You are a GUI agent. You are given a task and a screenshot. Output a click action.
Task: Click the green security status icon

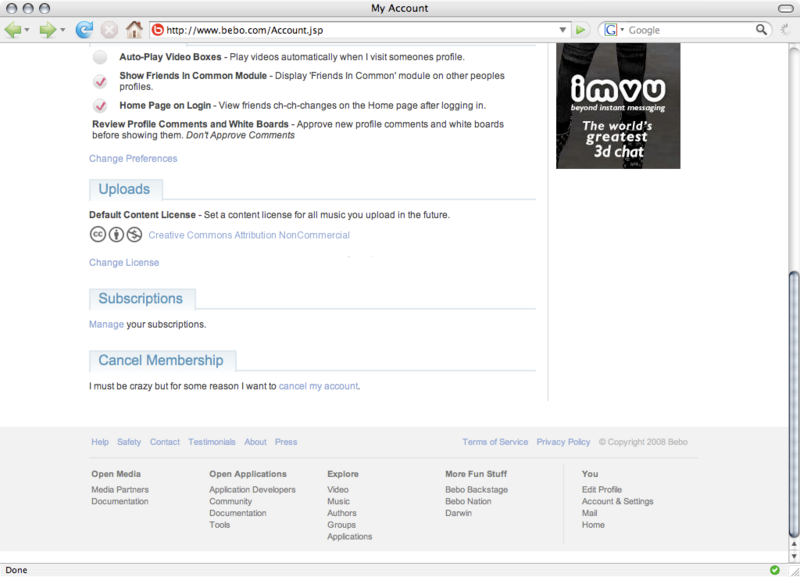pyautogui.click(x=774, y=570)
